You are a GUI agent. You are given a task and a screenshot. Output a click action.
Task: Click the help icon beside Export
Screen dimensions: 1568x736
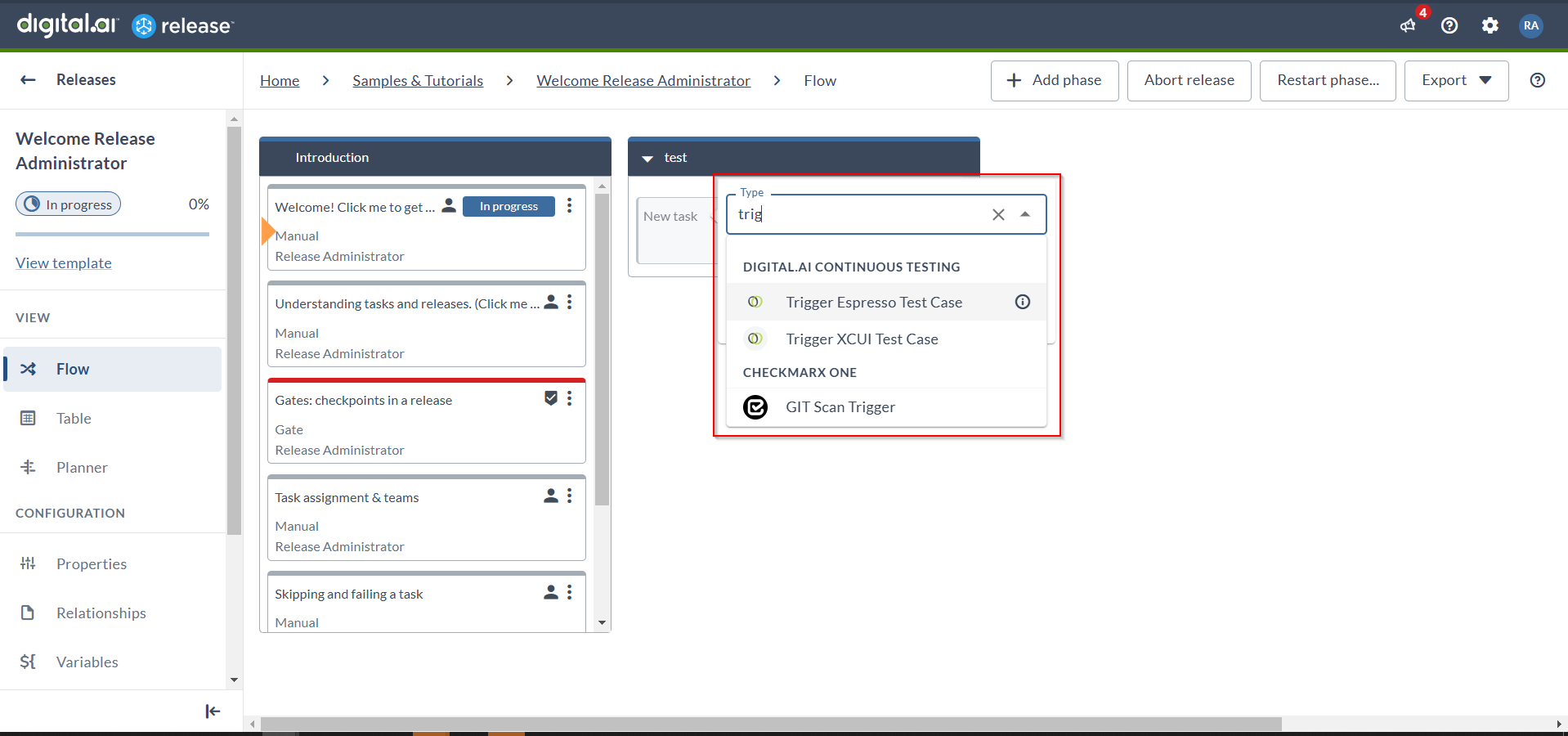point(1538,80)
